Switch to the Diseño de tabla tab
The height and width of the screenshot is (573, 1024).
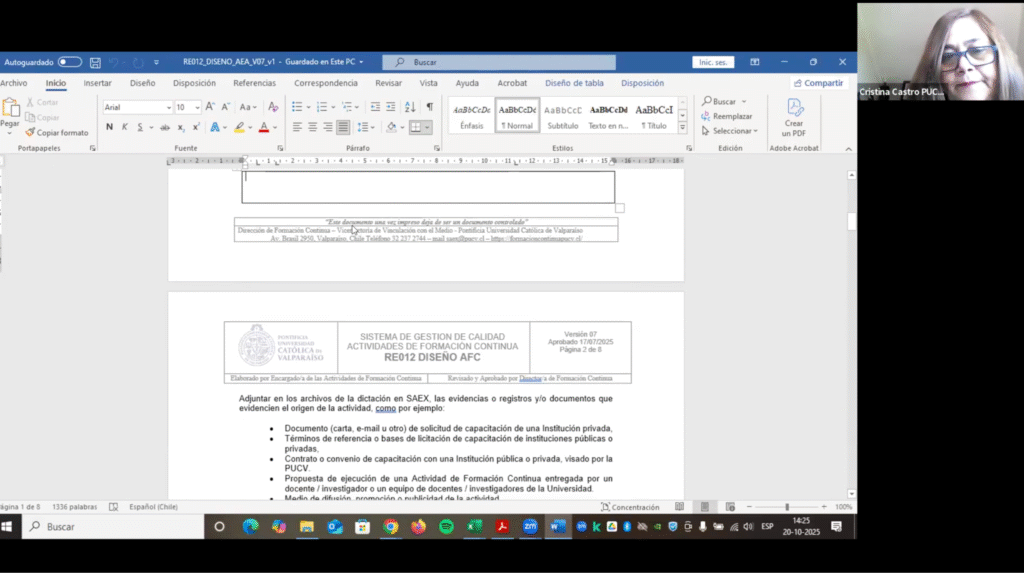click(574, 83)
